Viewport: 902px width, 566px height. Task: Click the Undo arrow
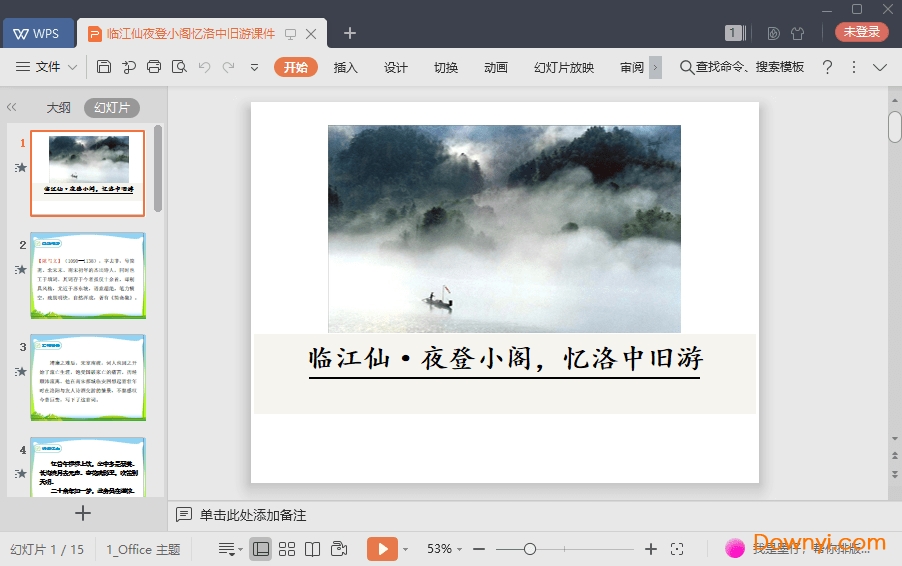204,67
